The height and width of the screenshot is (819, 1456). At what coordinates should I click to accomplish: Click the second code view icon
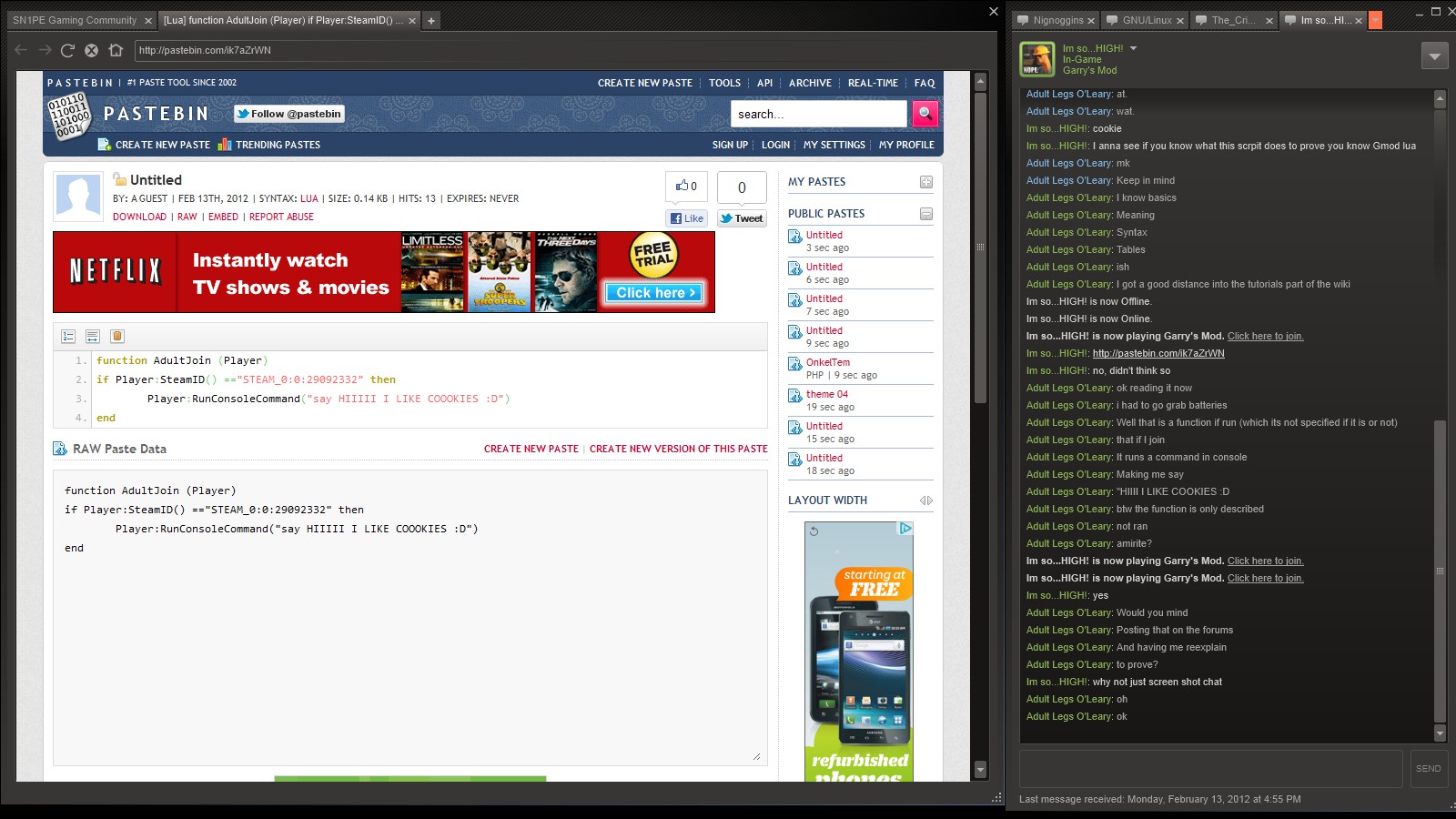93,337
